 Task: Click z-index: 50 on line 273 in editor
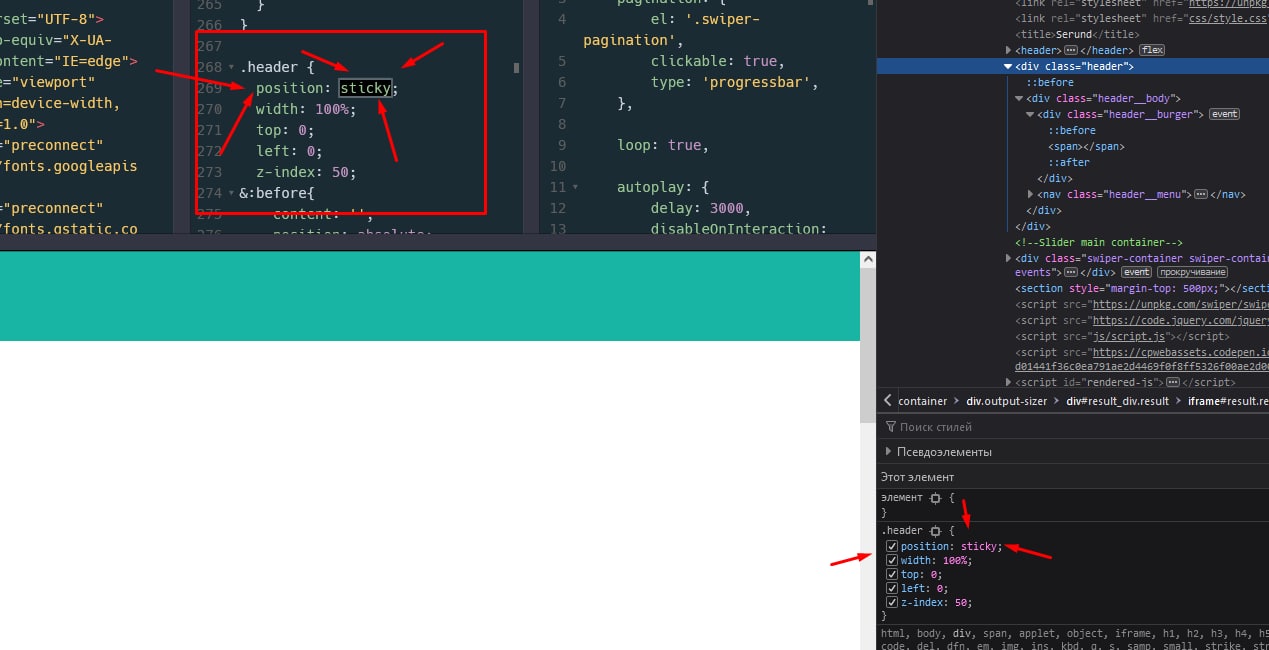(306, 172)
